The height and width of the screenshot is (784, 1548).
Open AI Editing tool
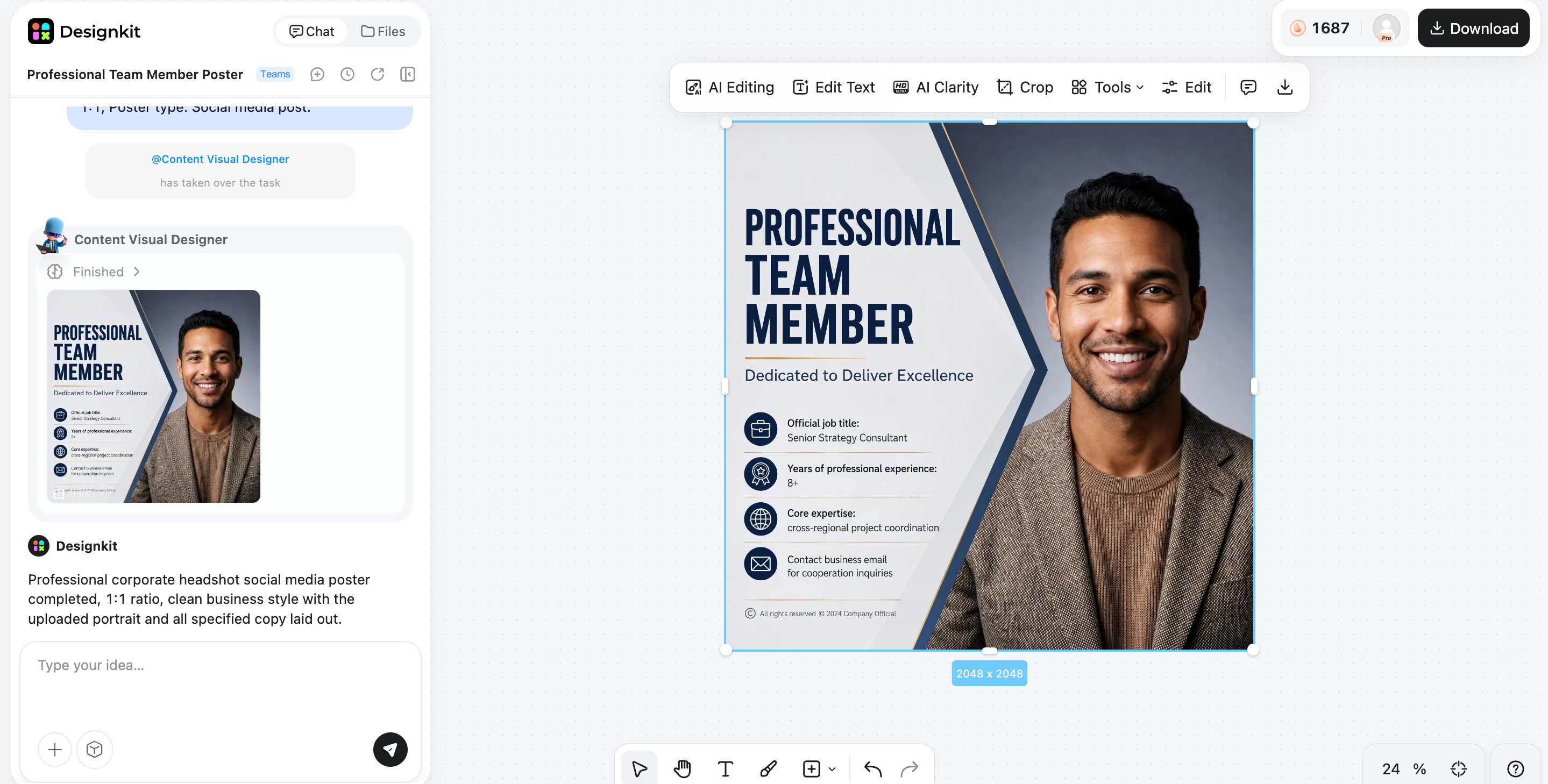pos(729,87)
